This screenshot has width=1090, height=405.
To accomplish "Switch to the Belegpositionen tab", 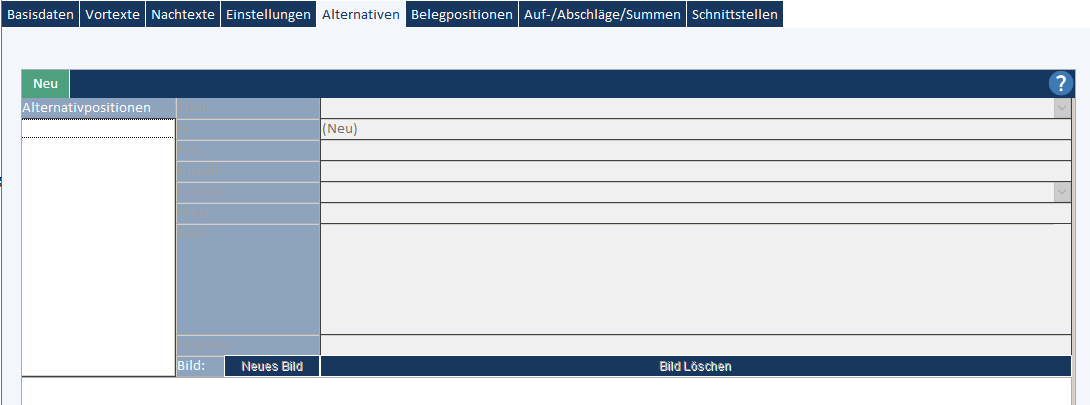I will tap(462, 15).
